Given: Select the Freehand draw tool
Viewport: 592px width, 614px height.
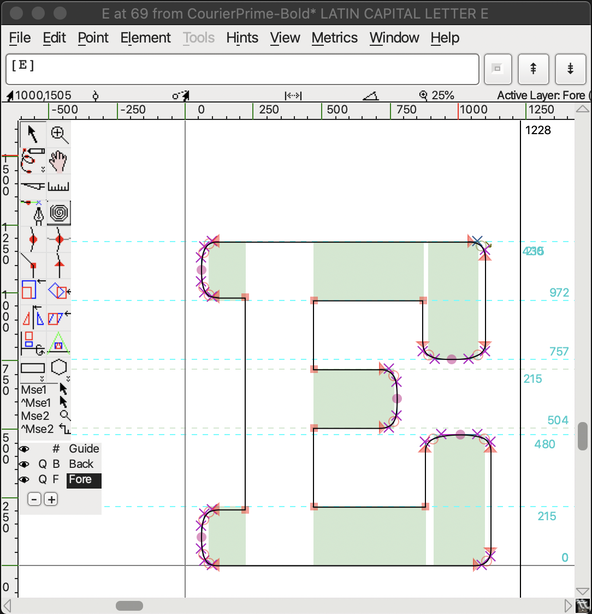Looking at the screenshot, I should tap(33, 161).
